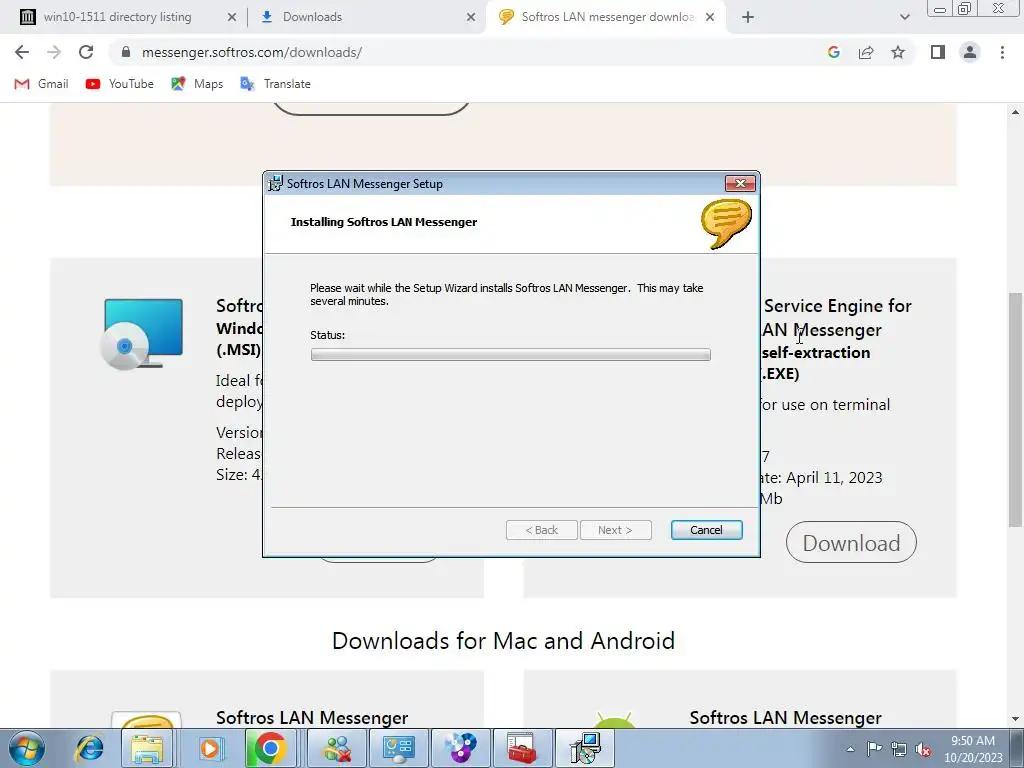
Task: Open Translate bookmark
Action: [x=275, y=84]
